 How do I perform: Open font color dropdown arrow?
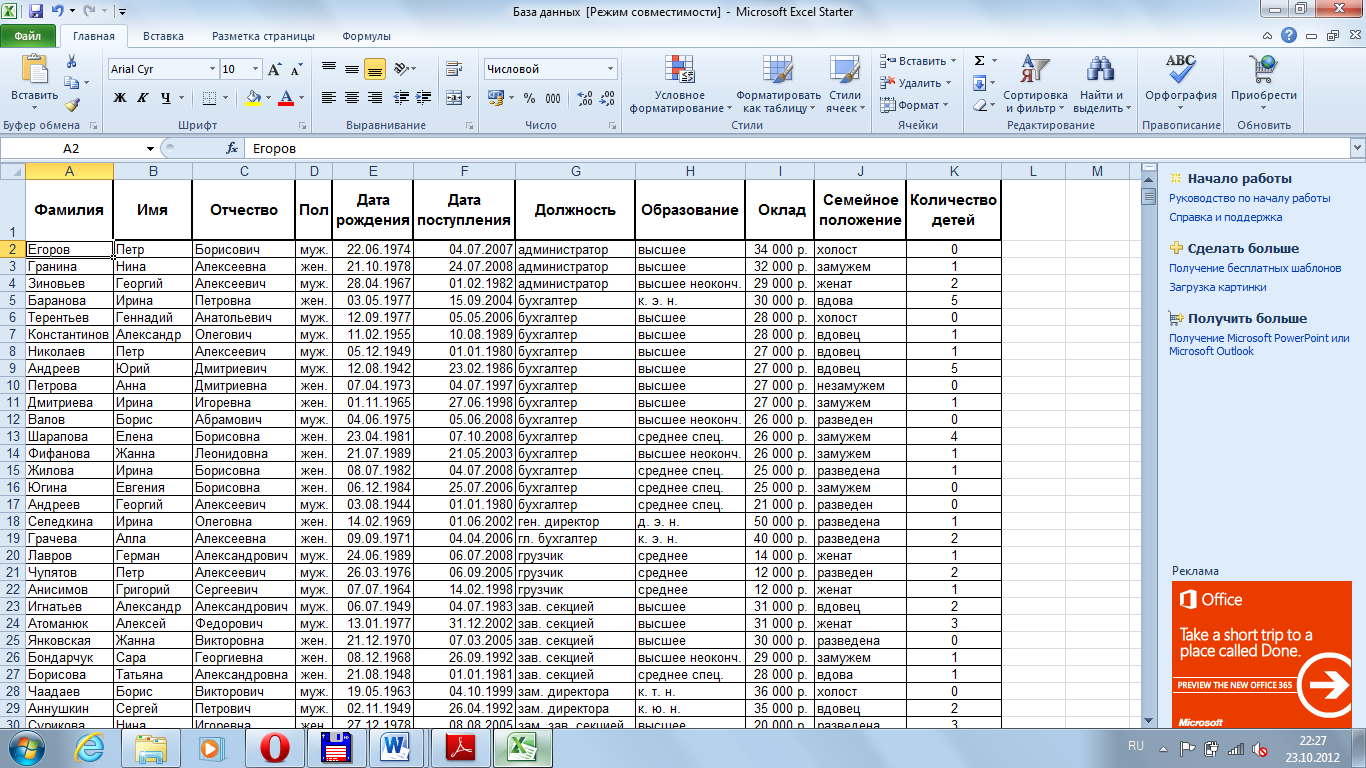pyautogui.click(x=301, y=98)
